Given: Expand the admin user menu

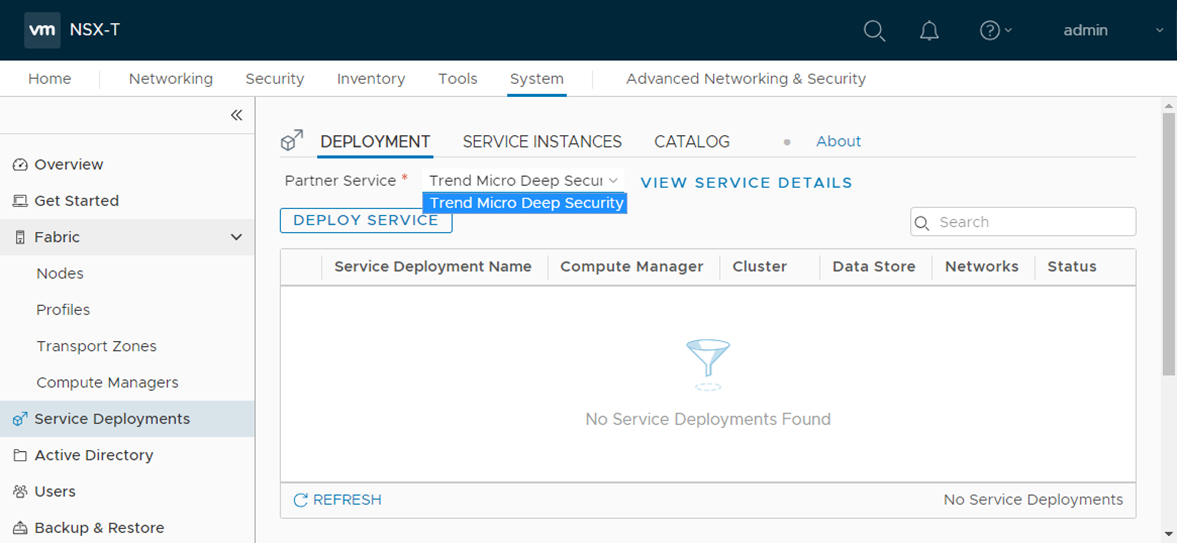Looking at the screenshot, I should point(1112,31).
